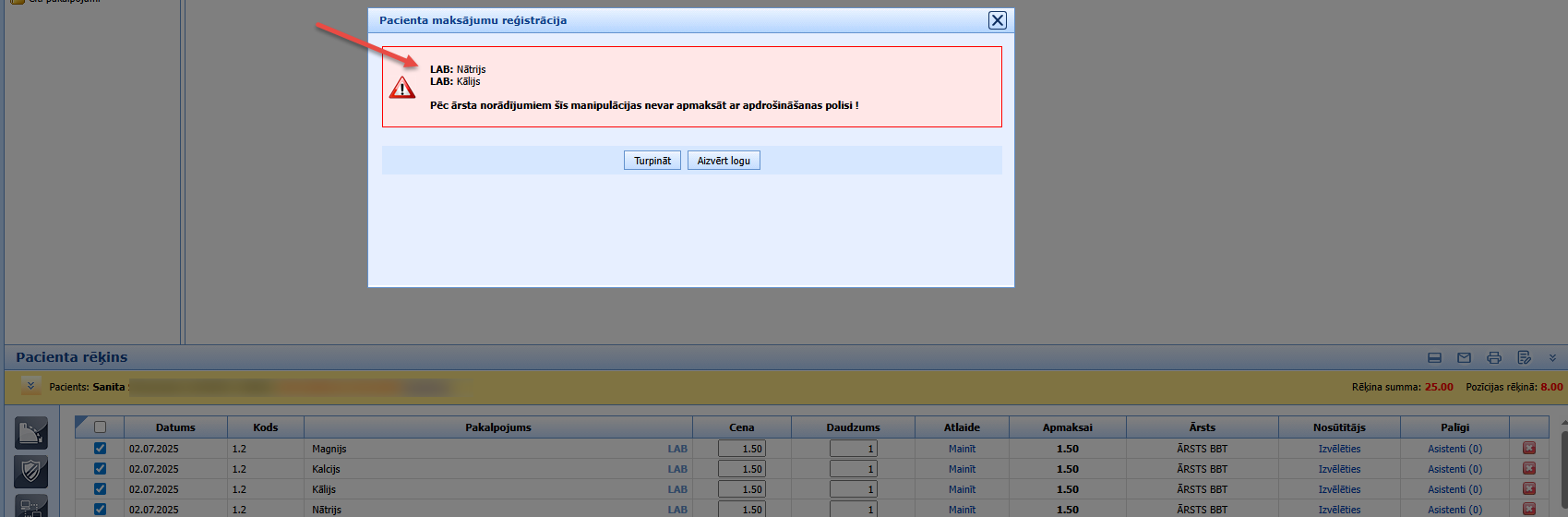Open the edit document icon in header
Image resolution: width=1568 pixels, height=517 pixels.
click(x=1524, y=358)
